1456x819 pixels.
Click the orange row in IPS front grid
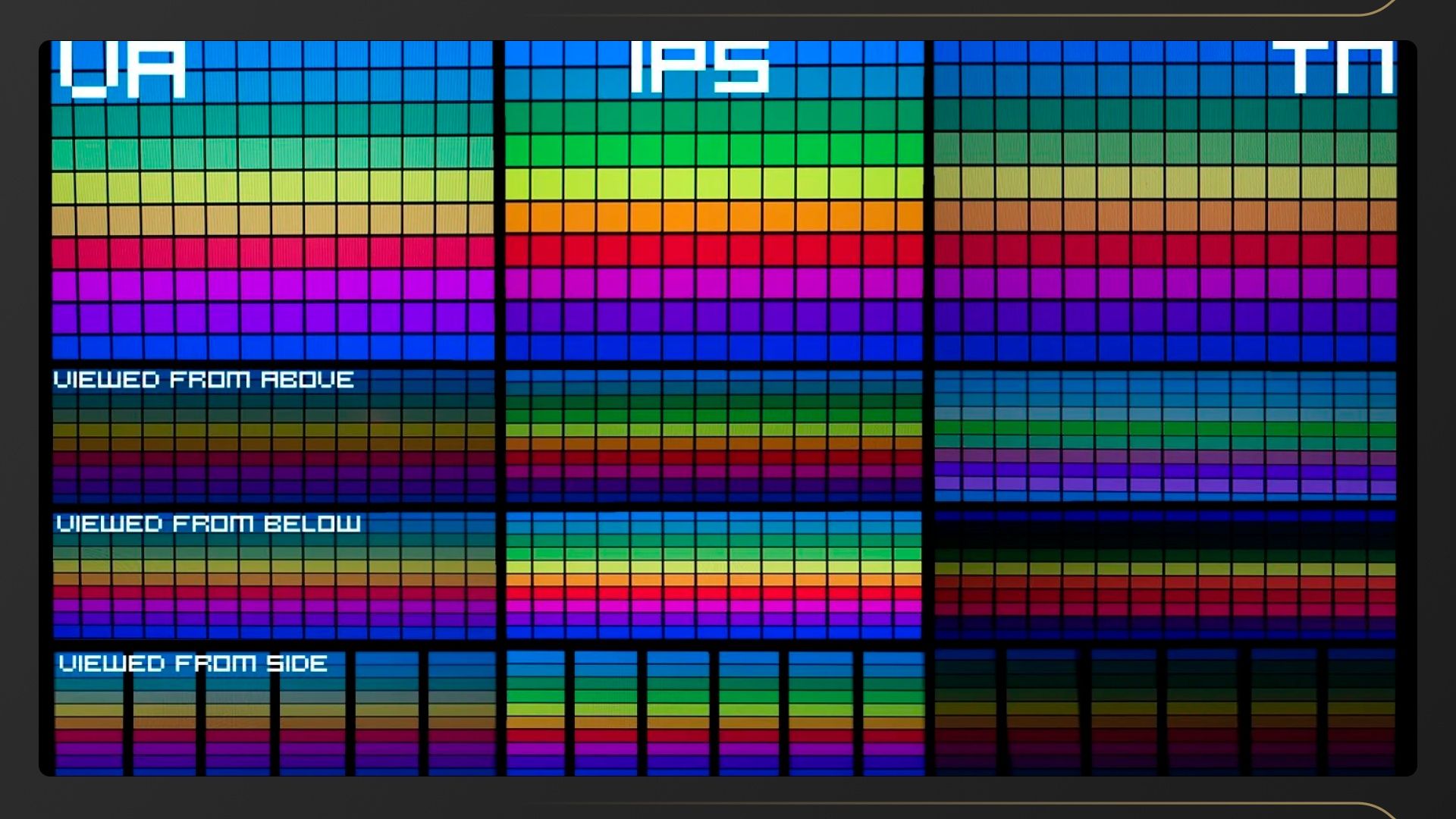coord(714,217)
